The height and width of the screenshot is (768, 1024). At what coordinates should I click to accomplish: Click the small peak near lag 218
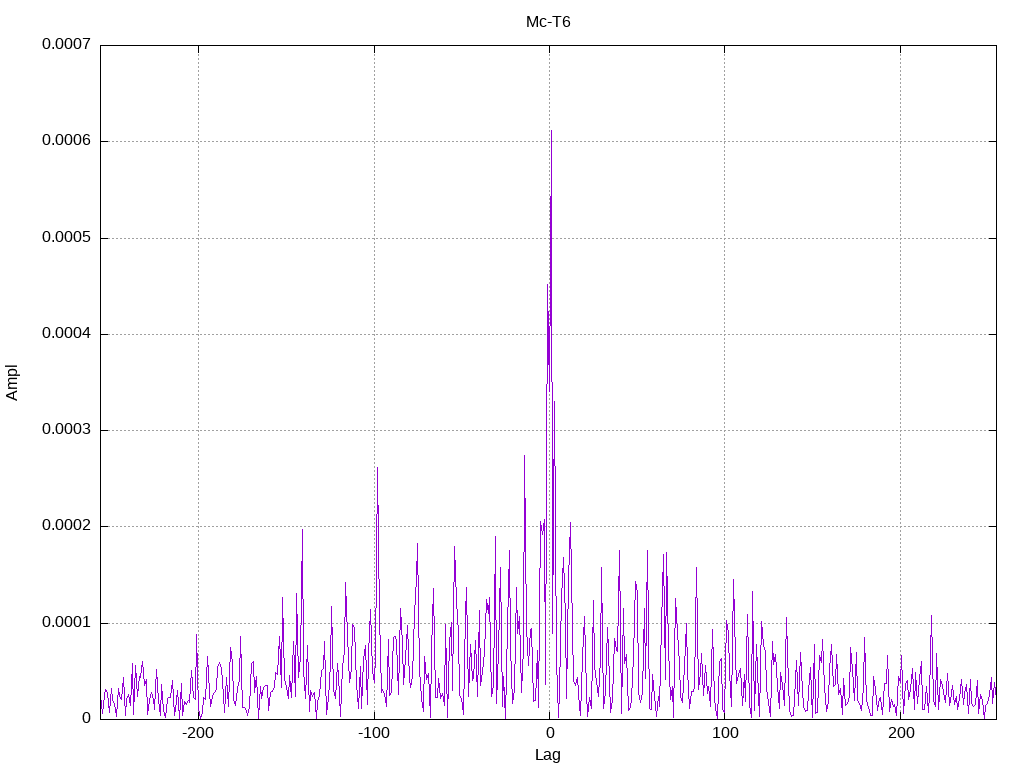pos(931,616)
